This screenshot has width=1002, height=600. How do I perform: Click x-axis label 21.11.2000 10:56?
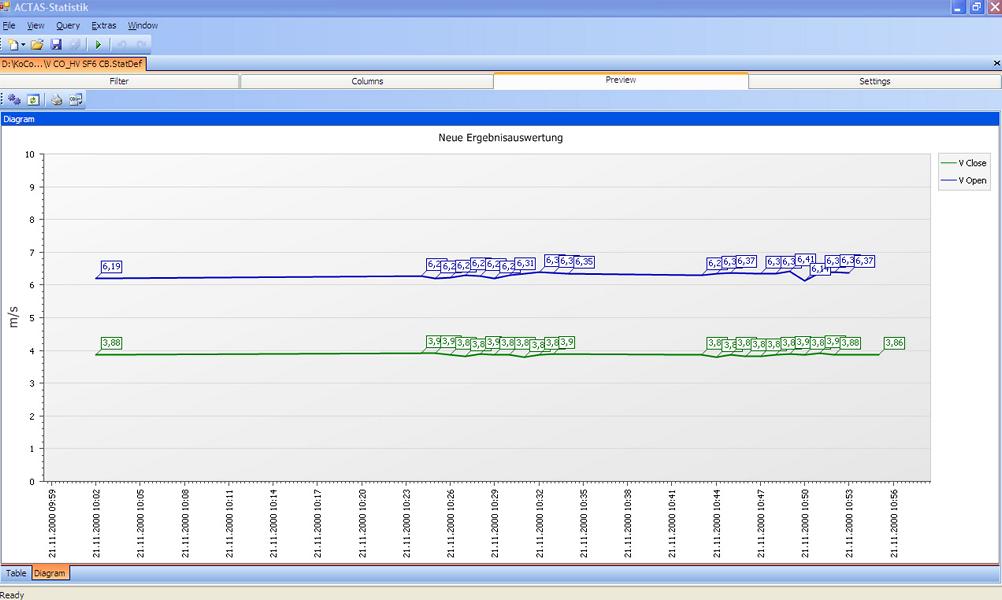tap(894, 523)
